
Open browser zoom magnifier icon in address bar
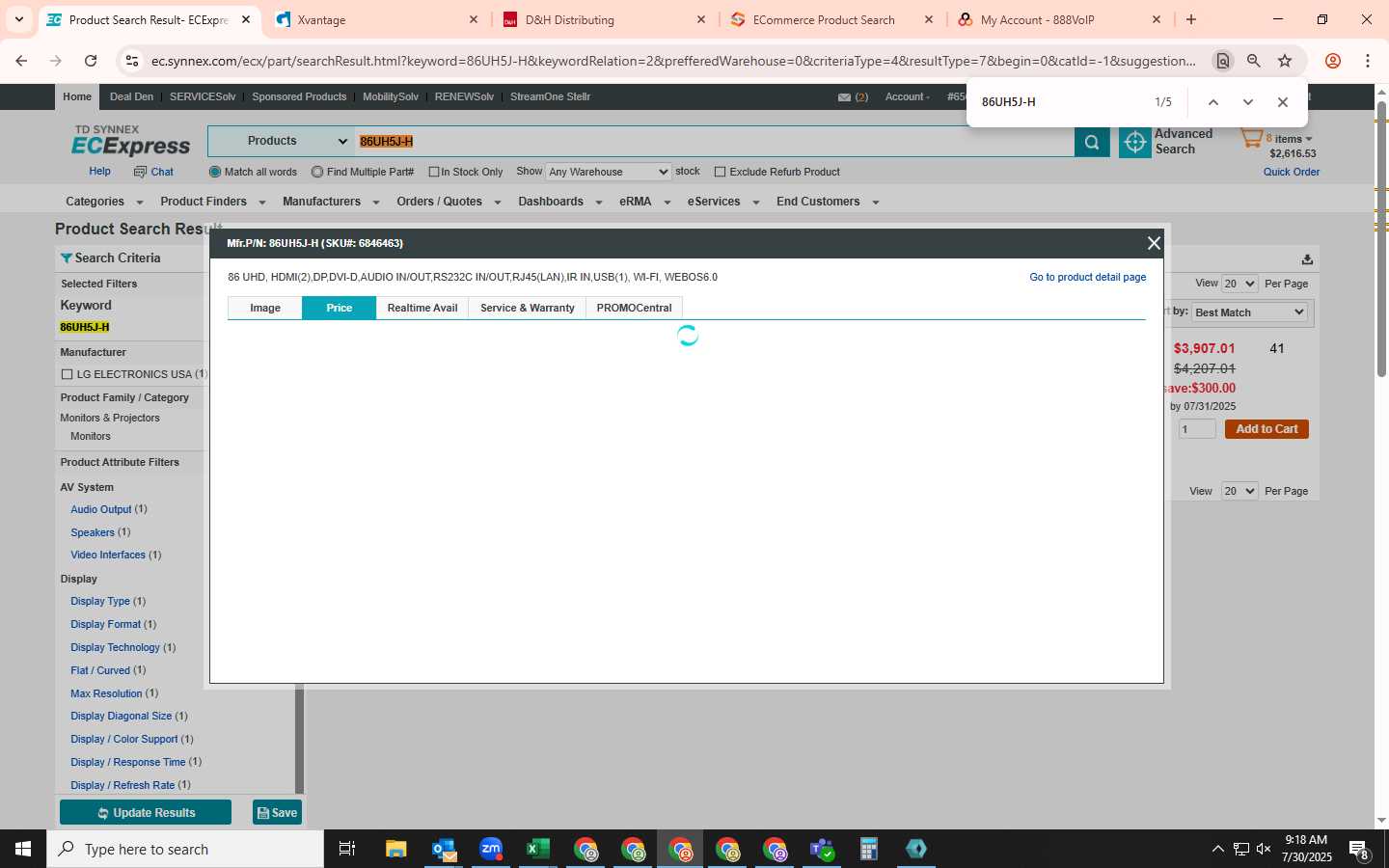pyautogui.click(x=1253, y=61)
